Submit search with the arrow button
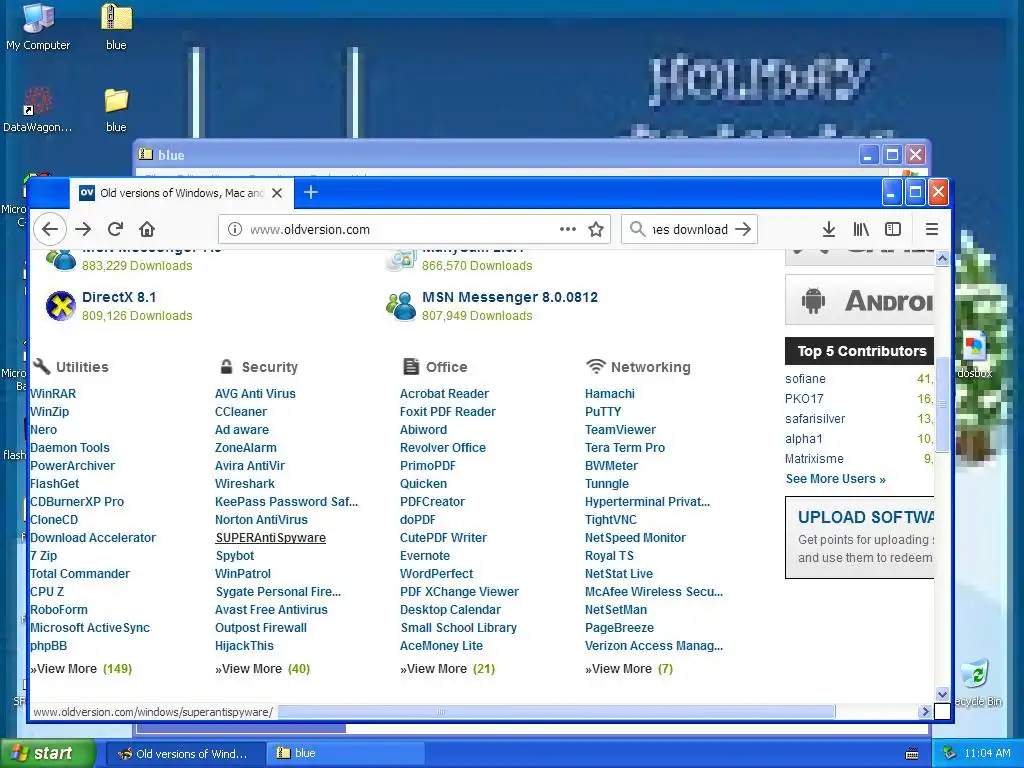Image resolution: width=1024 pixels, height=768 pixels. pyautogui.click(x=743, y=229)
